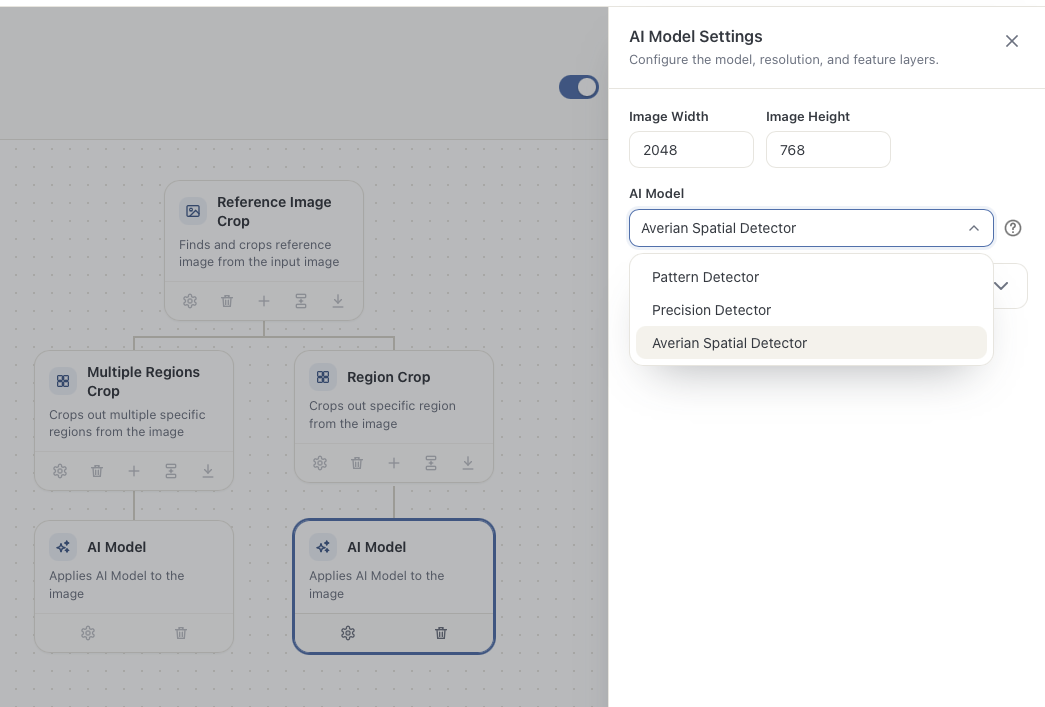This screenshot has width=1045, height=707.
Task: Click 'Finds and crops reference image' description
Action: [259, 253]
